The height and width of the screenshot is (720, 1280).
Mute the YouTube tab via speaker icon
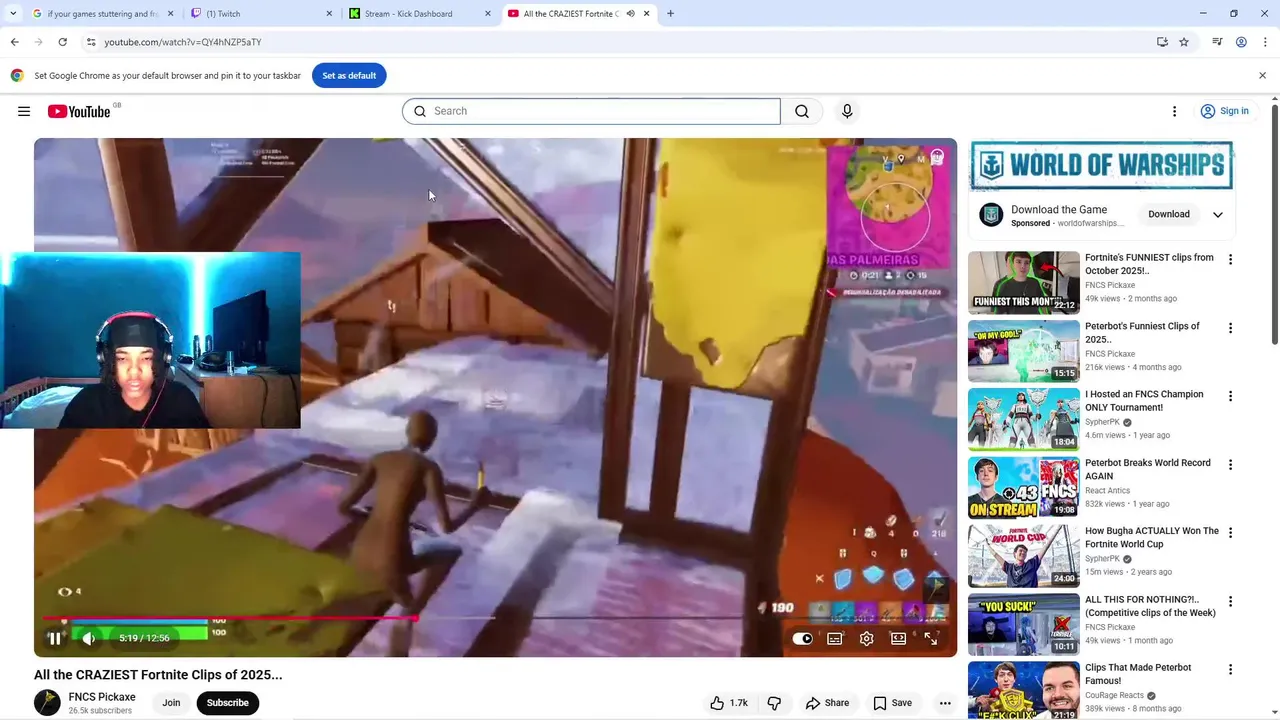630,14
